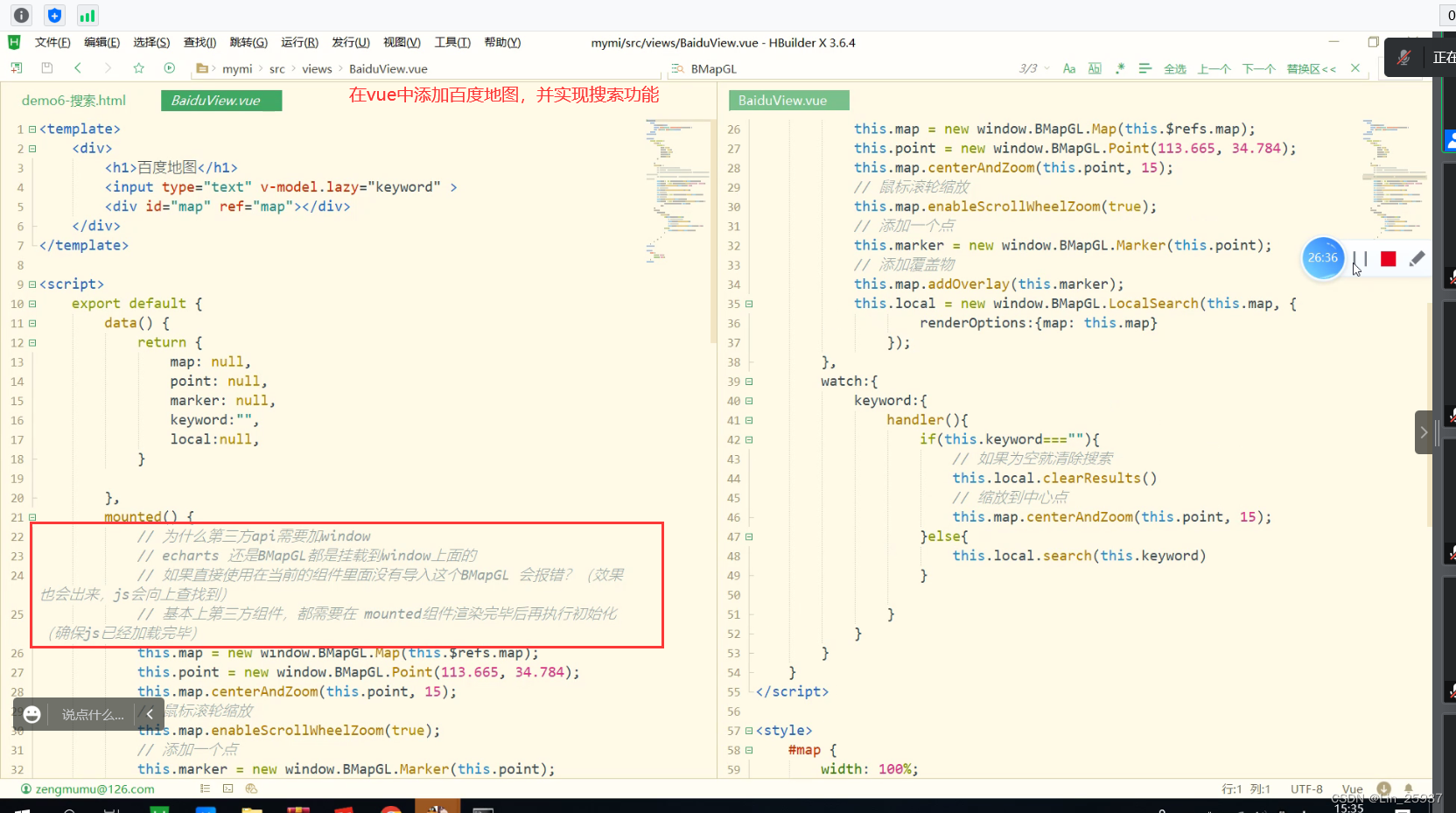Collapse the script fold at line 9

point(32,284)
